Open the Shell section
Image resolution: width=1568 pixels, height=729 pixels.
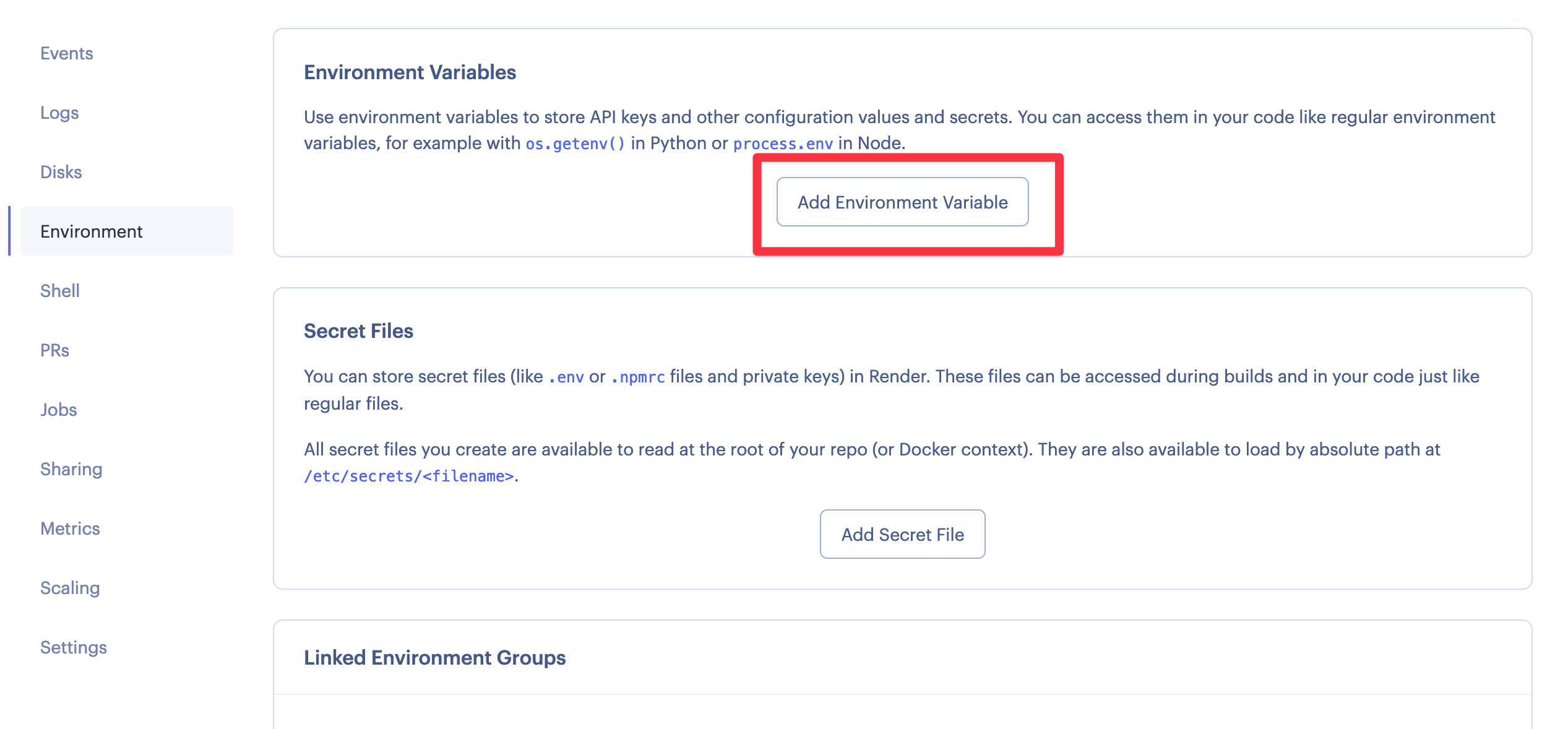pos(59,290)
